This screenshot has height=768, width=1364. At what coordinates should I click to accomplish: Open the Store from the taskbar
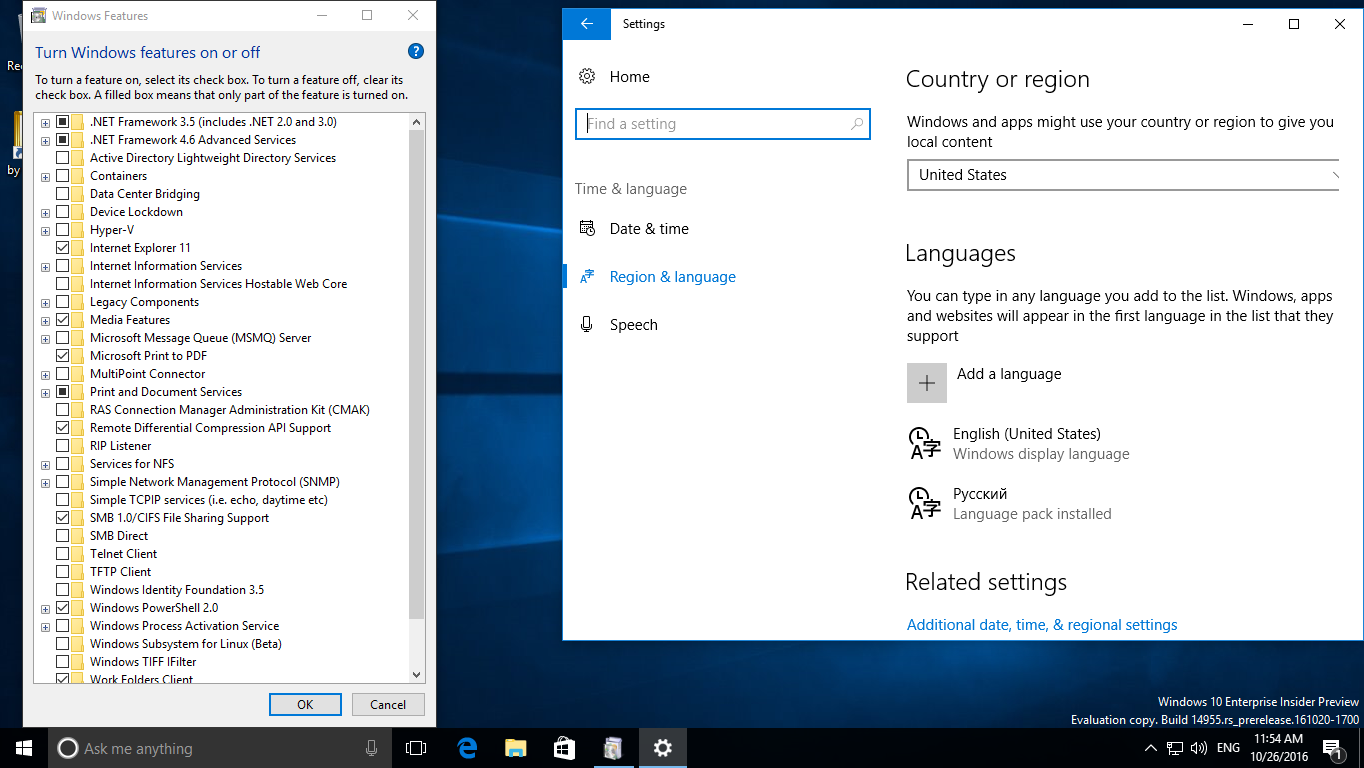click(x=565, y=748)
